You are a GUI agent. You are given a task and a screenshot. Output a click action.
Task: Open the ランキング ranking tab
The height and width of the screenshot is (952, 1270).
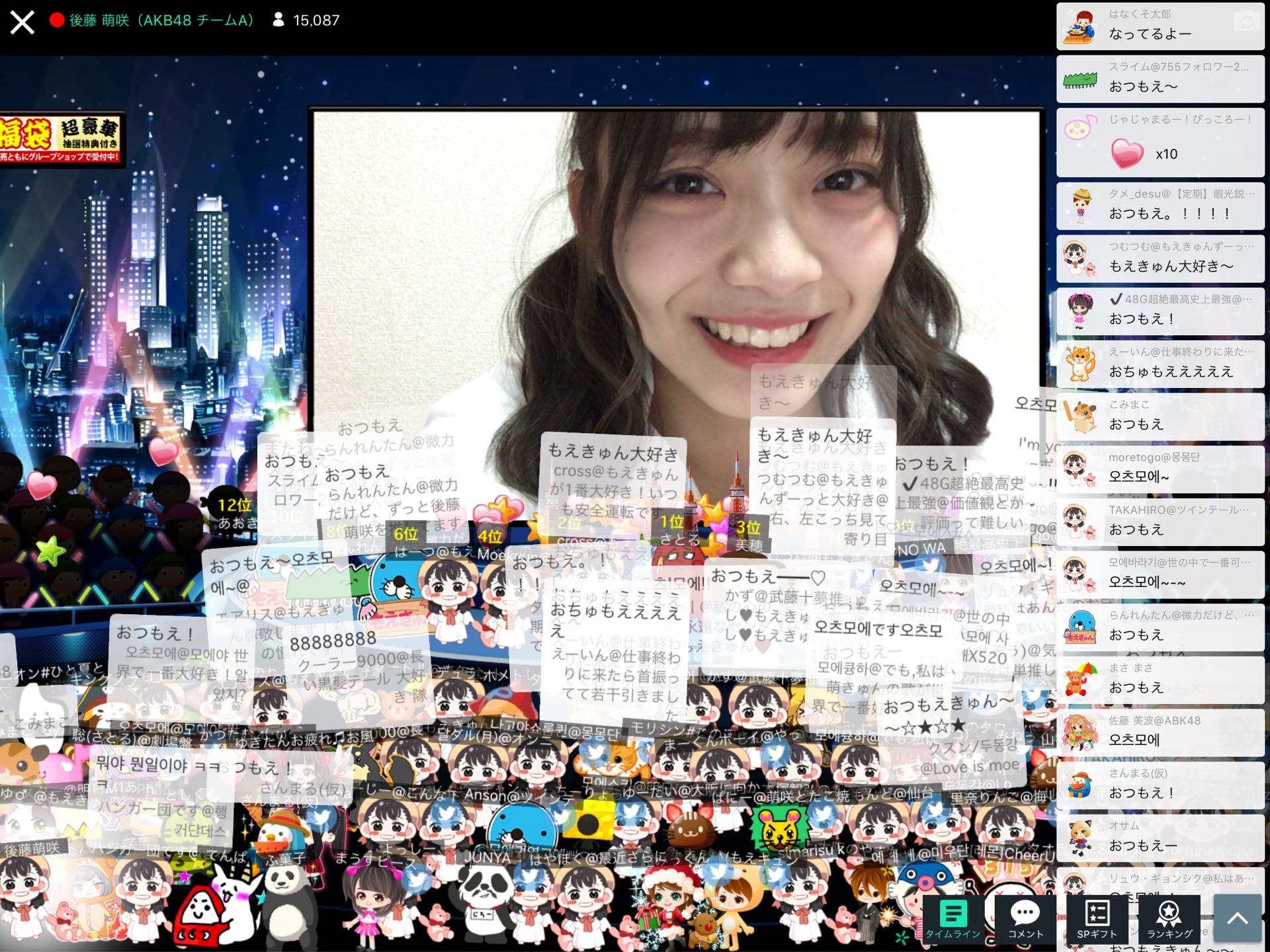coord(1169,920)
